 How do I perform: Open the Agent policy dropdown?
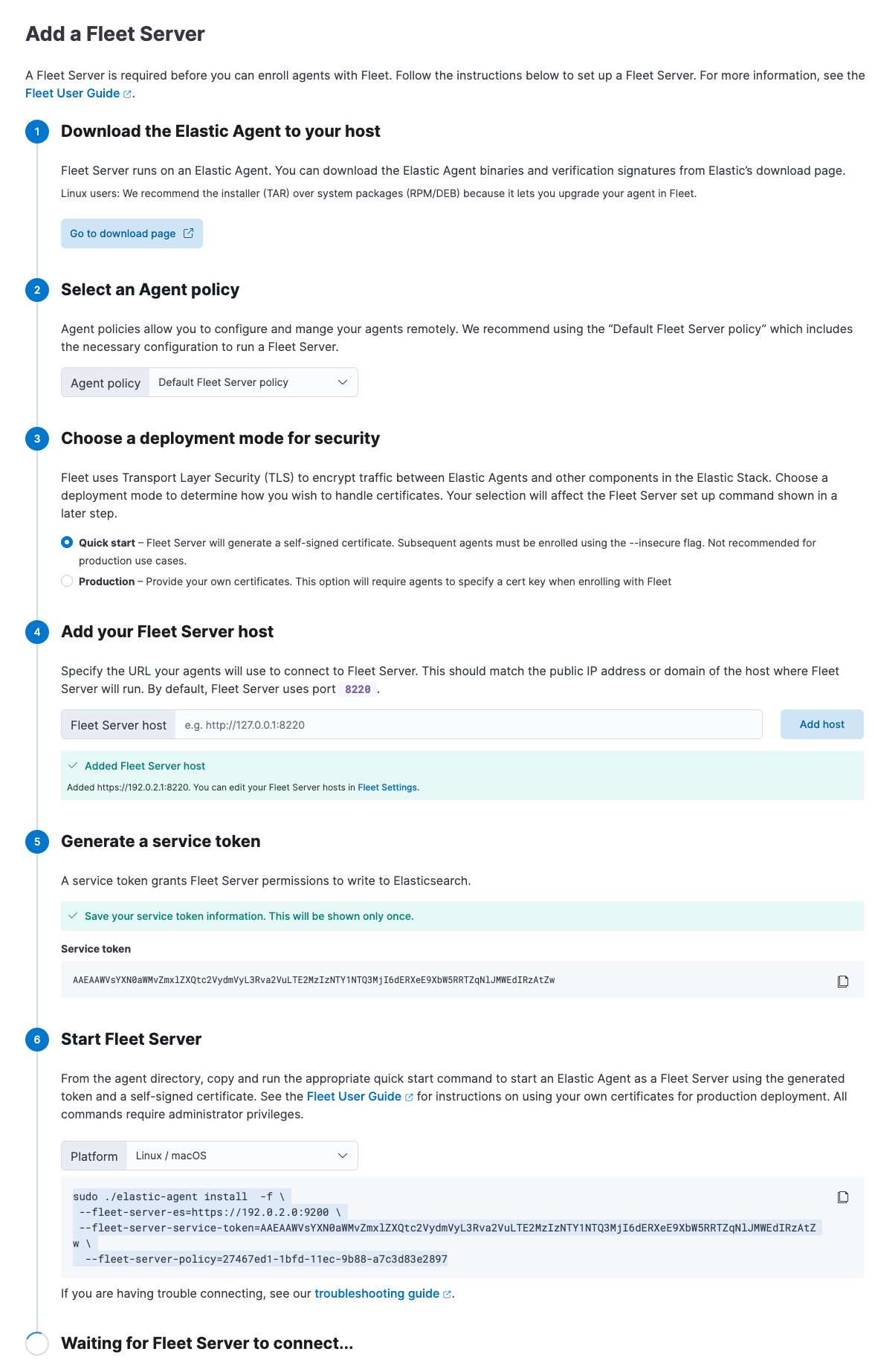(253, 381)
